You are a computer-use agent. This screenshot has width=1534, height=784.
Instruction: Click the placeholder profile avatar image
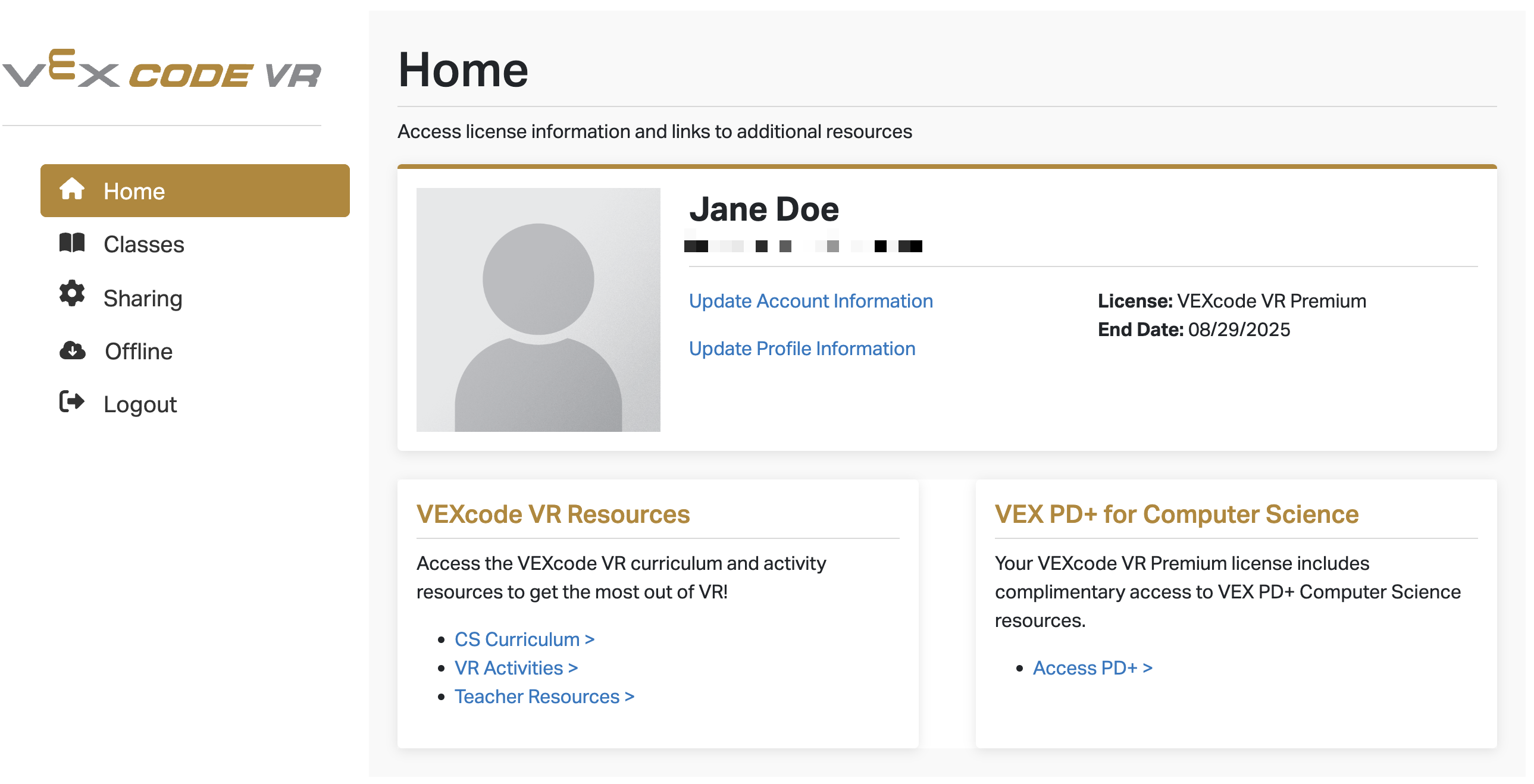pyautogui.click(x=538, y=309)
